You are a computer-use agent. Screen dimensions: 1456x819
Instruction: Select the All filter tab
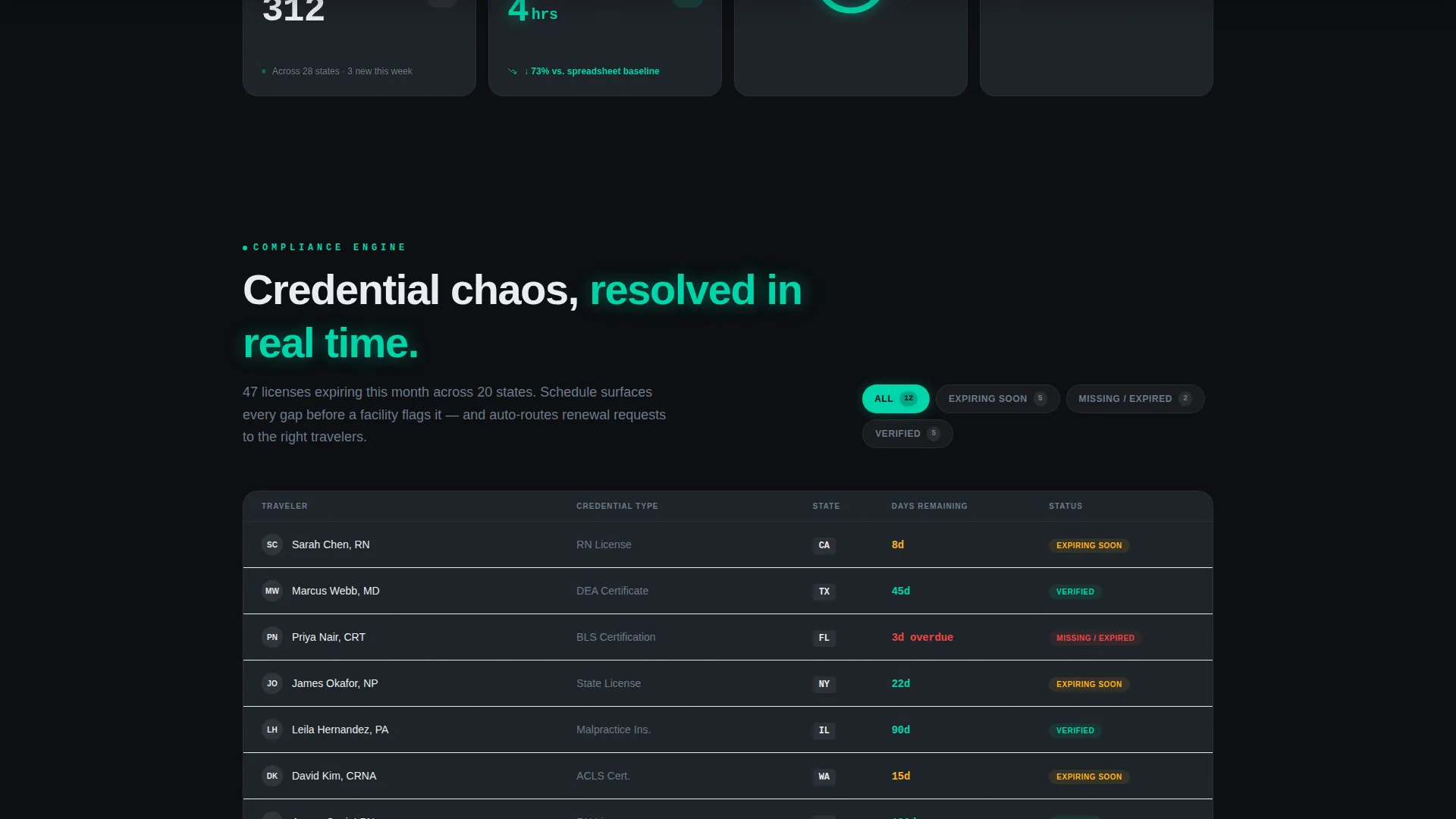[896, 399]
